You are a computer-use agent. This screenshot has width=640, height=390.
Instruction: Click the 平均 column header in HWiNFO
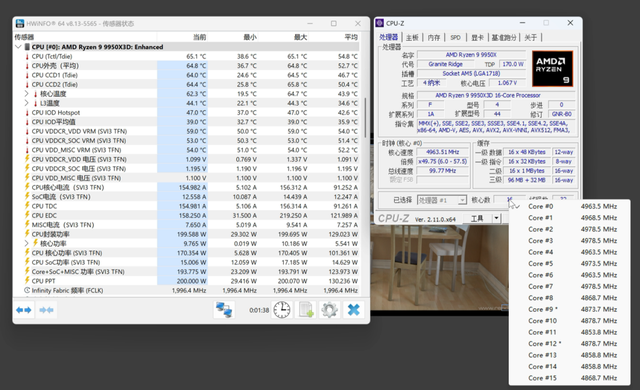[334, 37]
